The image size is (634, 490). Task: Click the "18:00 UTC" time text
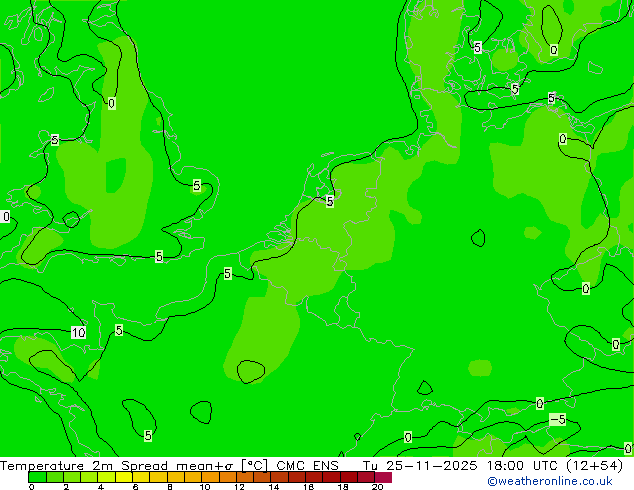(x=524, y=466)
